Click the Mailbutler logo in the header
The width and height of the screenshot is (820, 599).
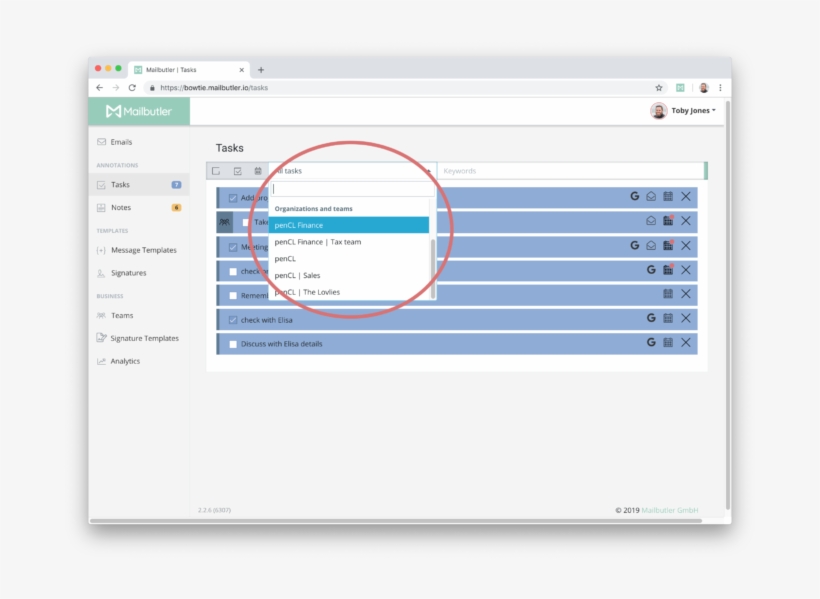pyautogui.click(x=139, y=111)
